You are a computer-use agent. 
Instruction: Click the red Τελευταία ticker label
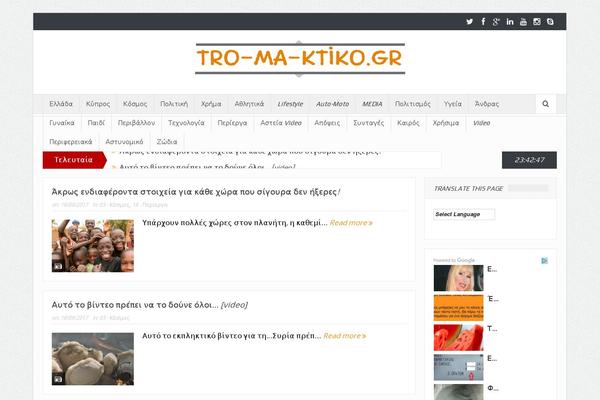(74, 160)
